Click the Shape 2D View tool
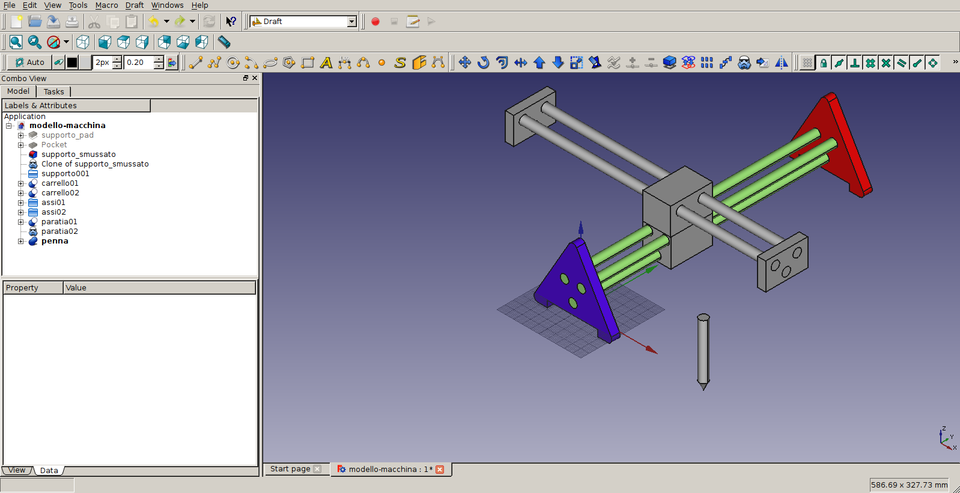960x493 pixels. 670,62
